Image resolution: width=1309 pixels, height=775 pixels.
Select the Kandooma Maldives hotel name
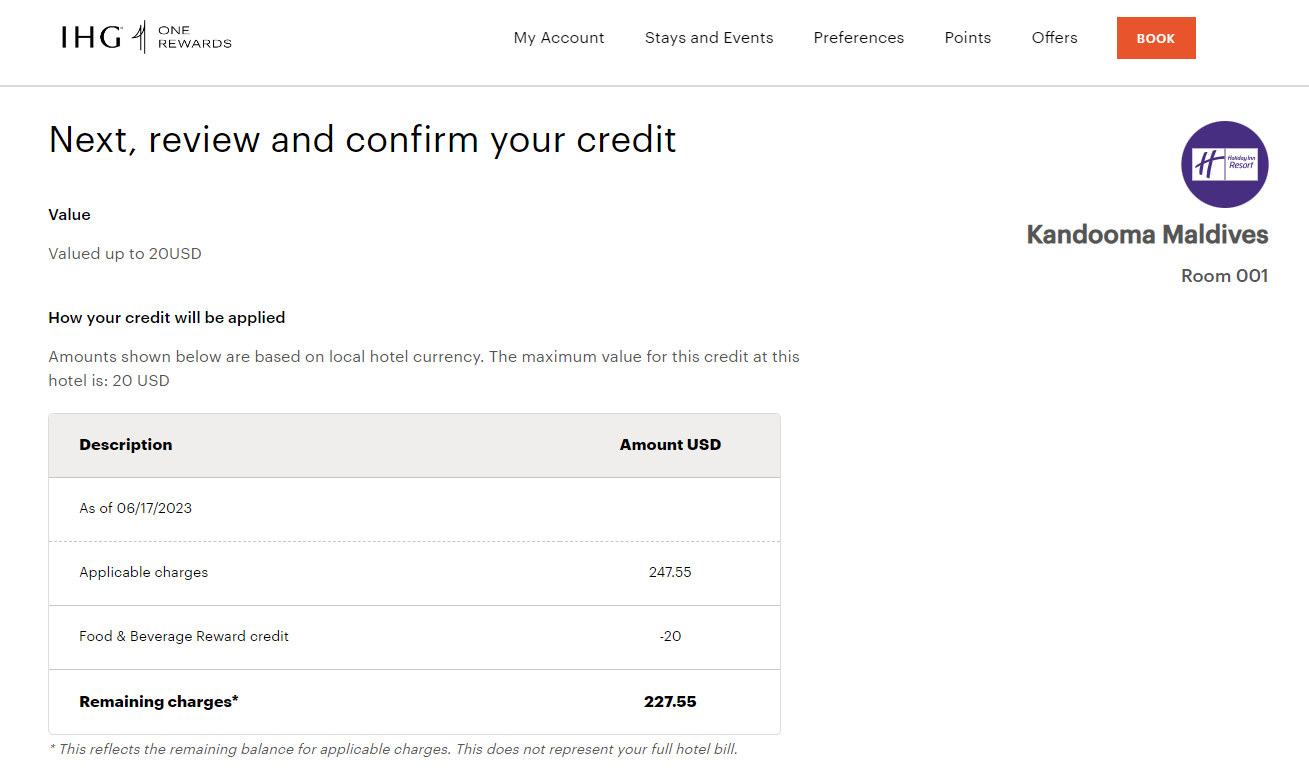(x=1146, y=235)
